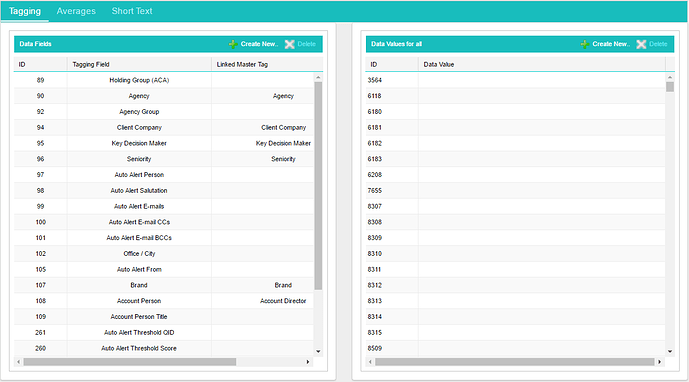Select the Auto Alert Threshold Score row
This screenshot has width=689, height=382.
point(164,348)
